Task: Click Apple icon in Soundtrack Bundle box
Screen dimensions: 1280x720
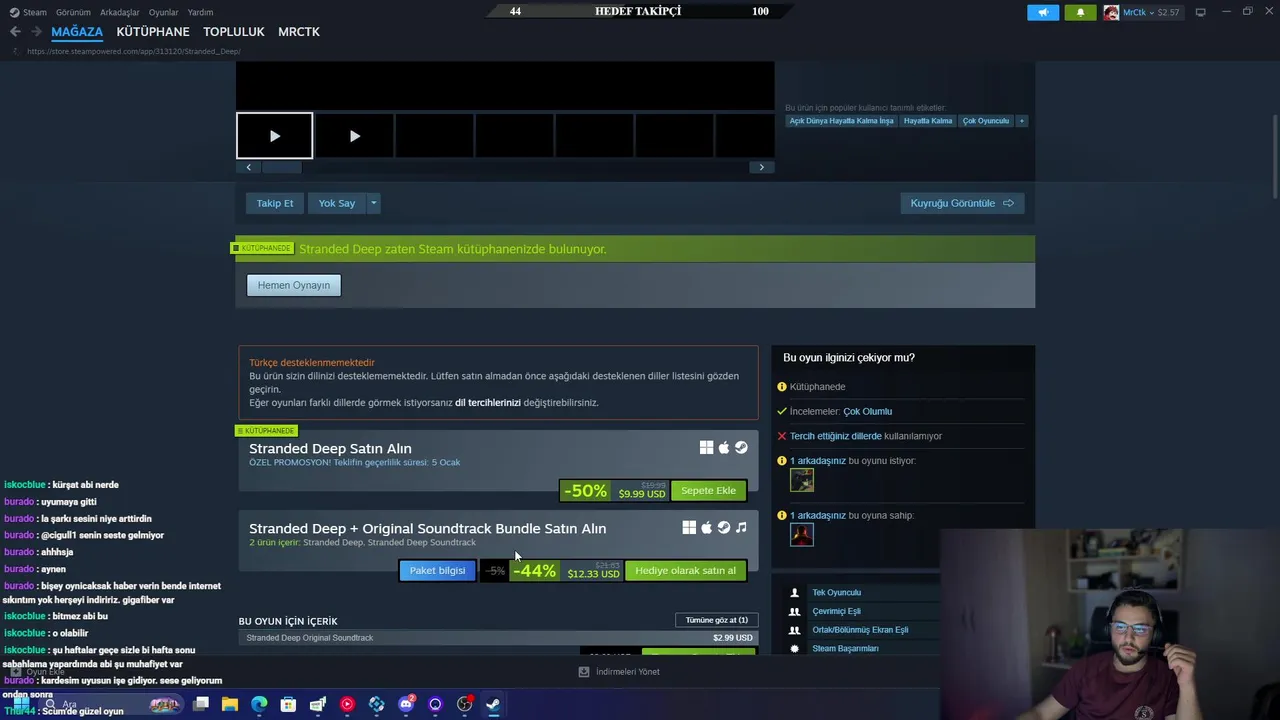Action: [706, 528]
